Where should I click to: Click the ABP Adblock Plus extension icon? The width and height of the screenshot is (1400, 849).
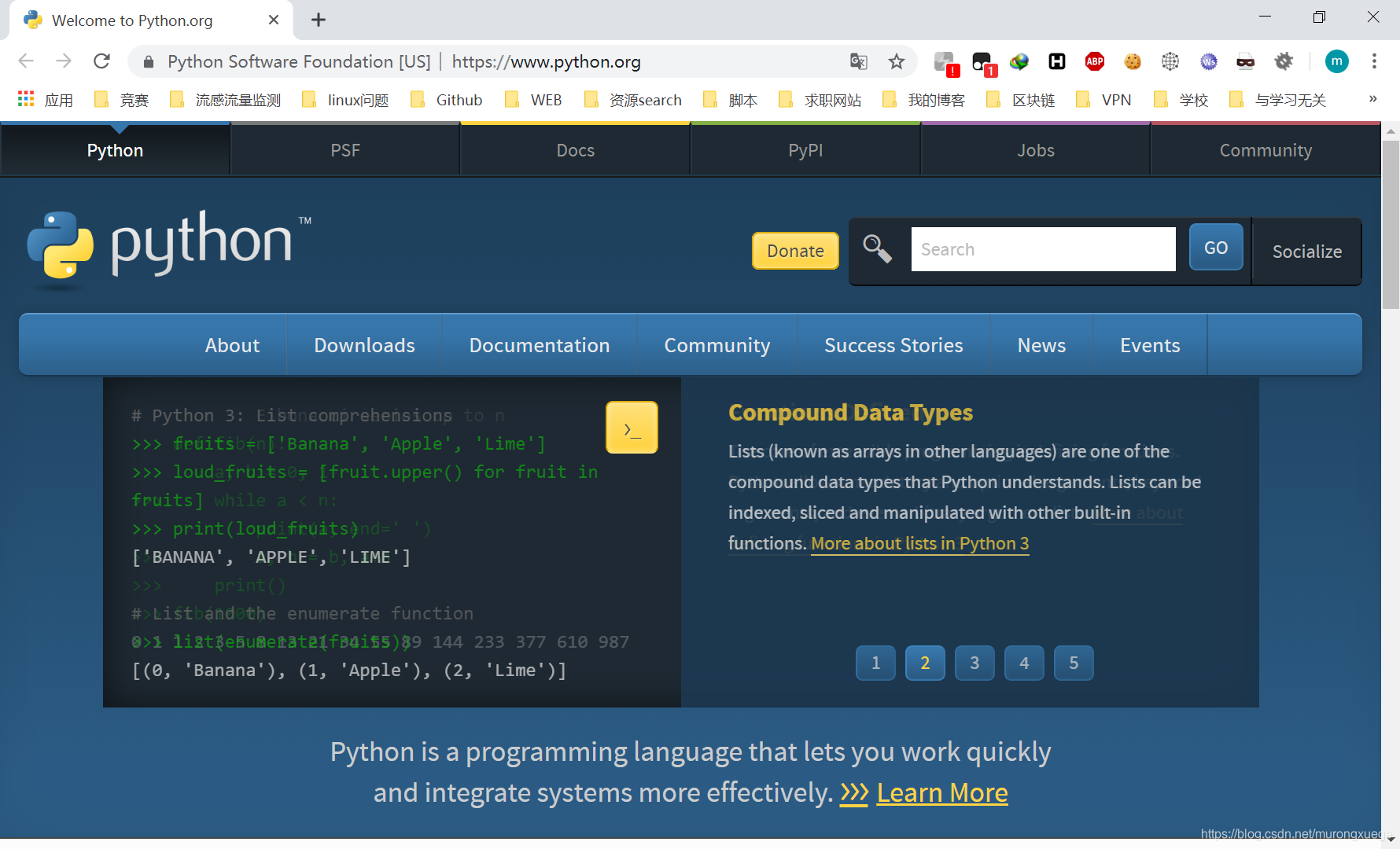1095,61
